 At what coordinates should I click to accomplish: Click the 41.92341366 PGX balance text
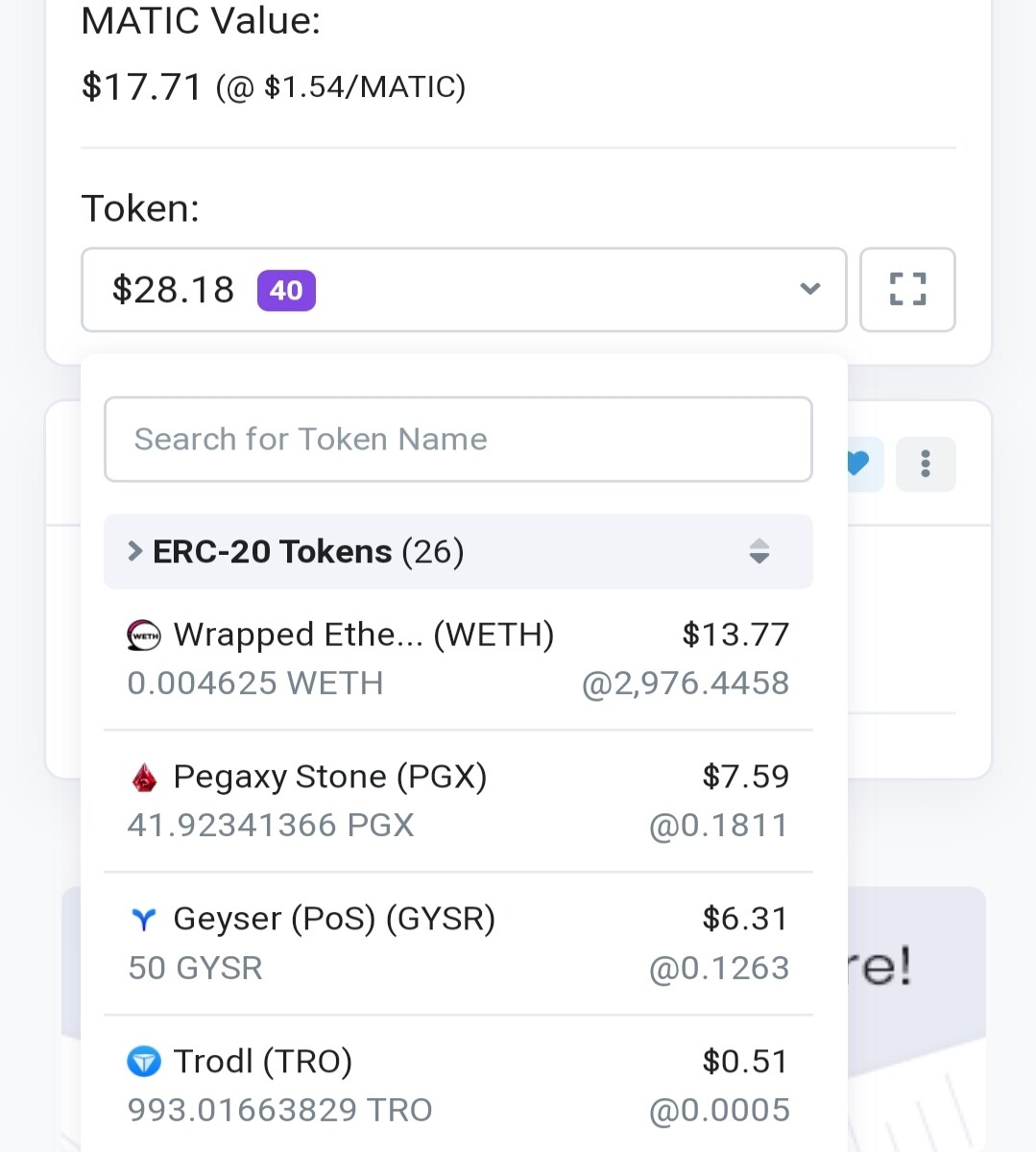pyautogui.click(x=271, y=826)
